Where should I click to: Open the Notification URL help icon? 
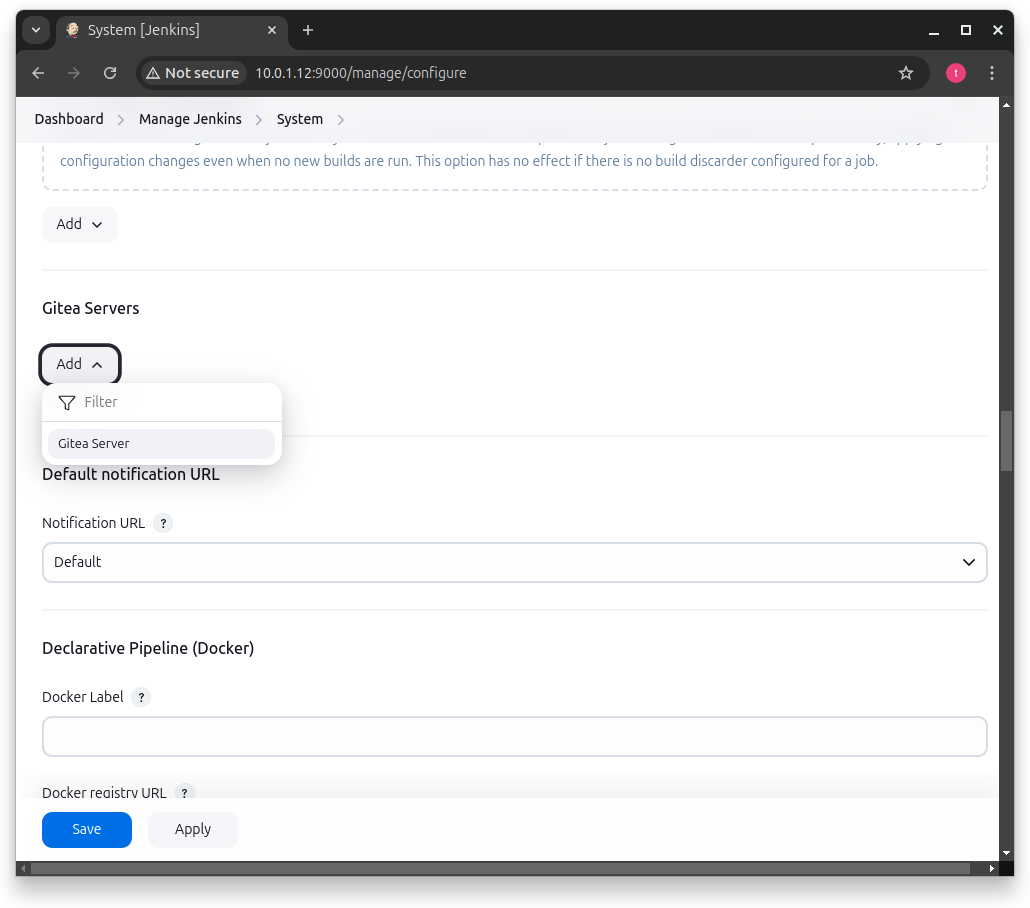click(163, 523)
